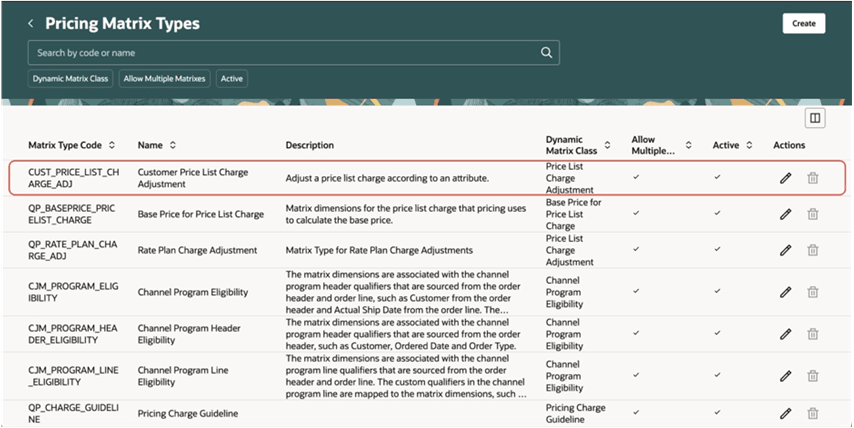Image resolution: width=854 pixels, height=428 pixels.
Task: Select CJM_PROGRAM_LINE_ELIGIBILITY code cell
Action: 73,376
